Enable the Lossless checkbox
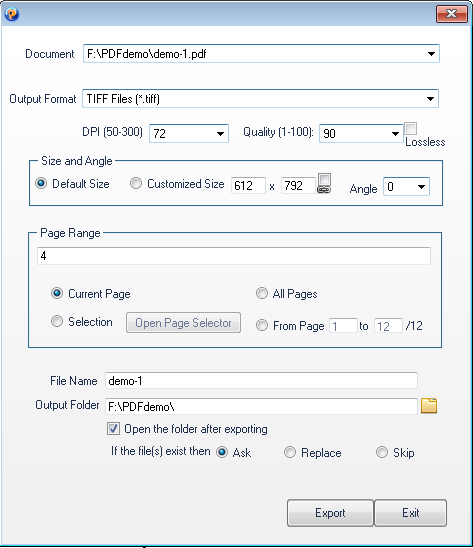 click(x=411, y=128)
